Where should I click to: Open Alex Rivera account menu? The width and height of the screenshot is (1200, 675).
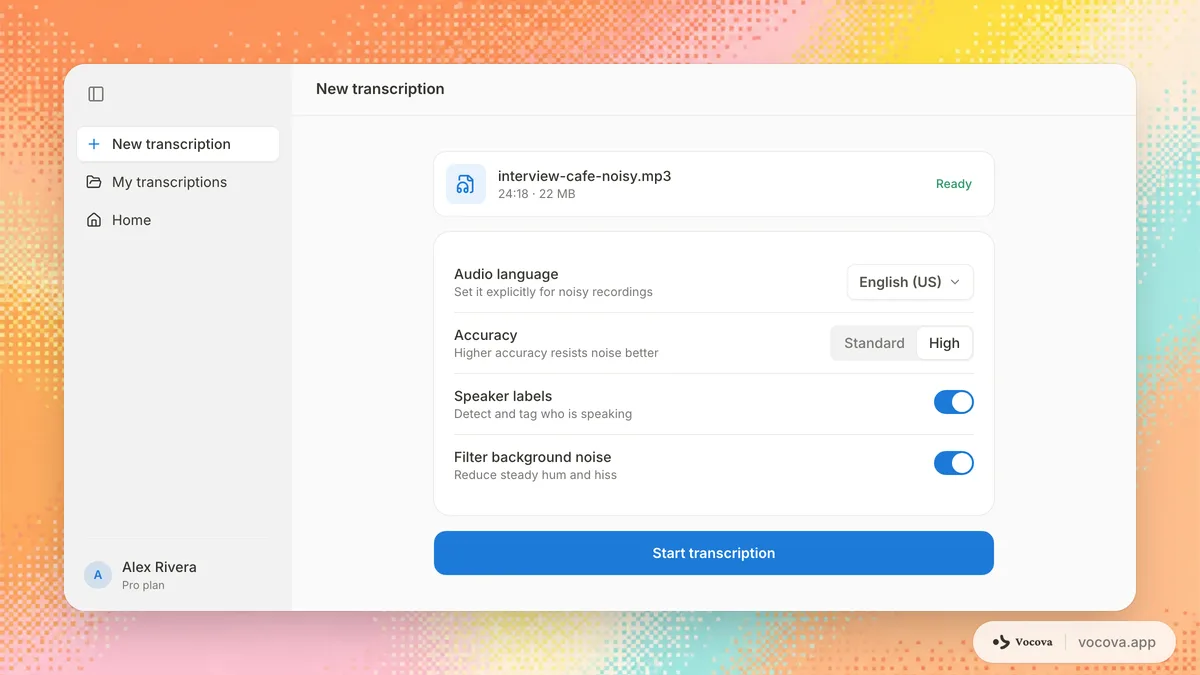(178, 575)
